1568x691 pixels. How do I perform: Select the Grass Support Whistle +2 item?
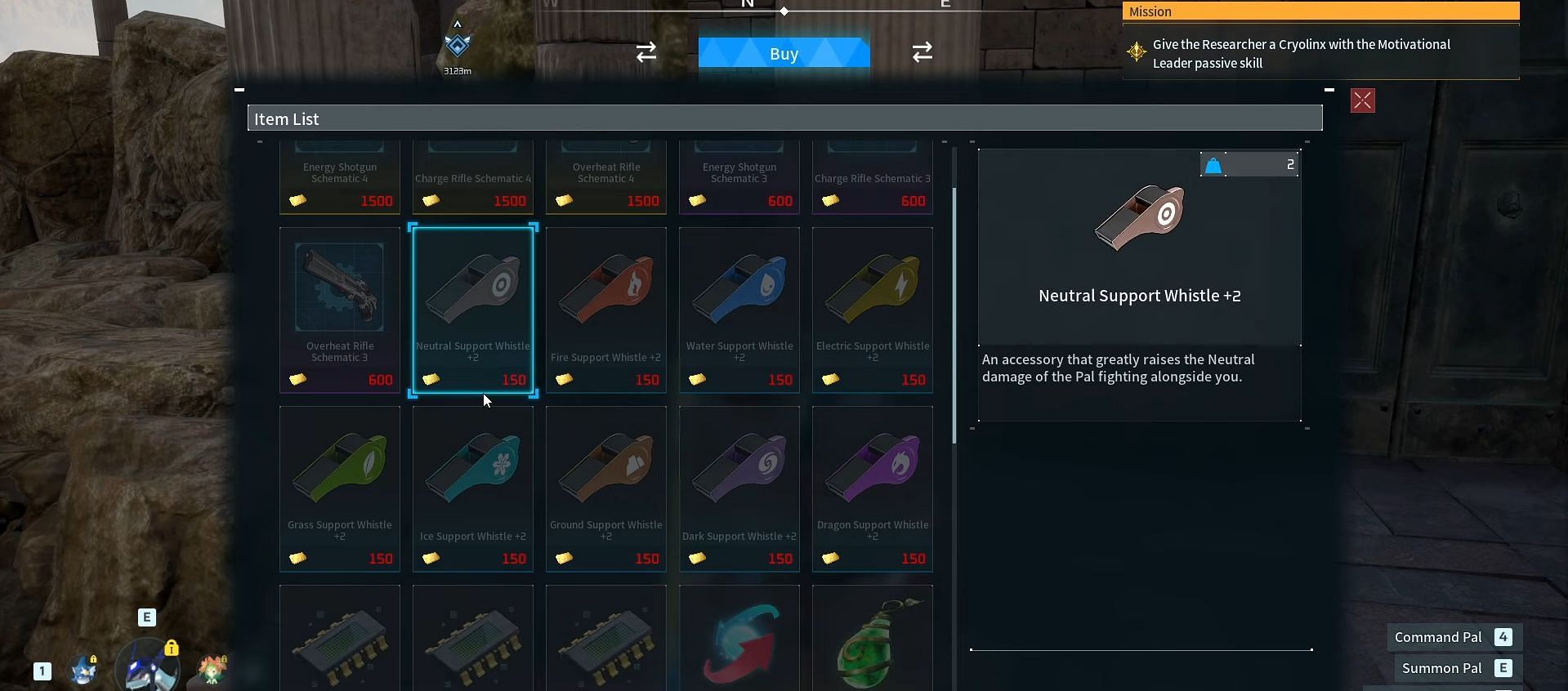click(340, 489)
